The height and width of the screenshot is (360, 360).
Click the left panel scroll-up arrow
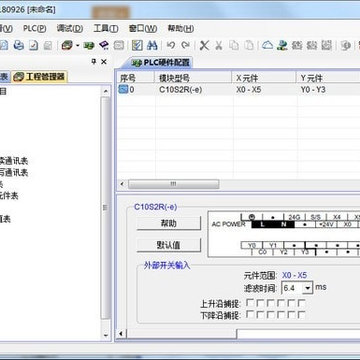click(x=106, y=91)
